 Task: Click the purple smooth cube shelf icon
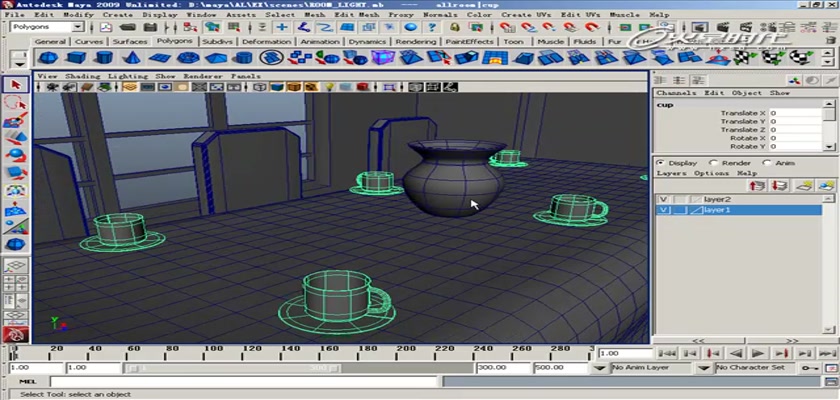383,57
